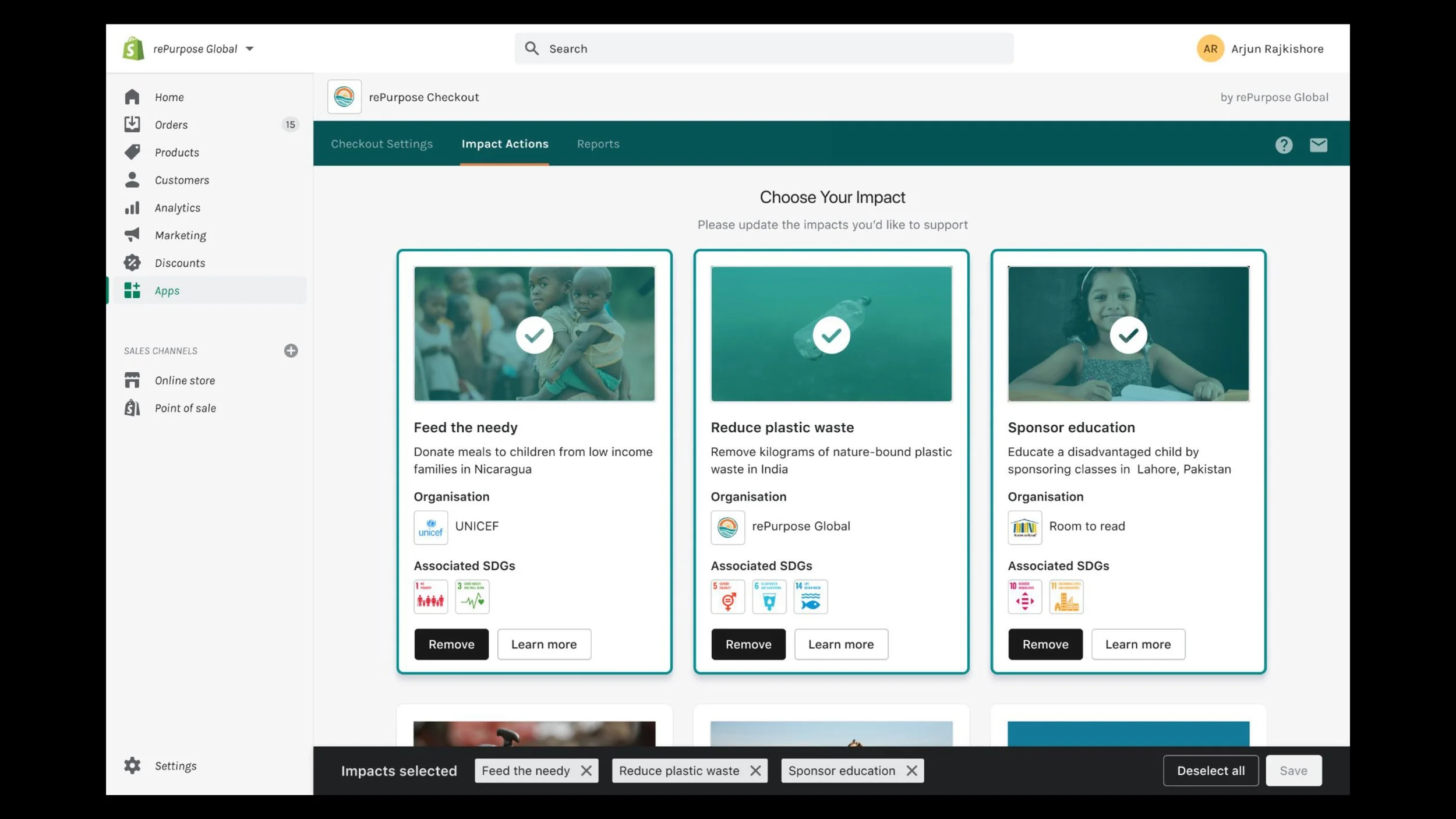
Task: Open Settings gear in sidebar
Action: pos(133,765)
